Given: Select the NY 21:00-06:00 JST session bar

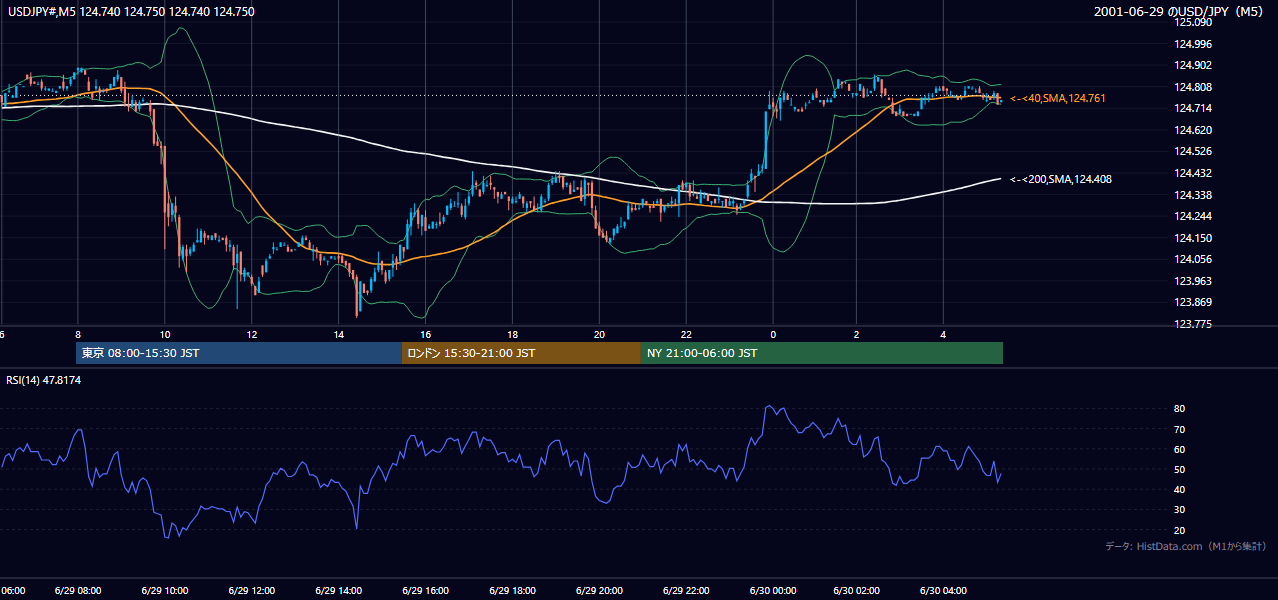Looking at the screenshot, I should (x=822, y=353).
